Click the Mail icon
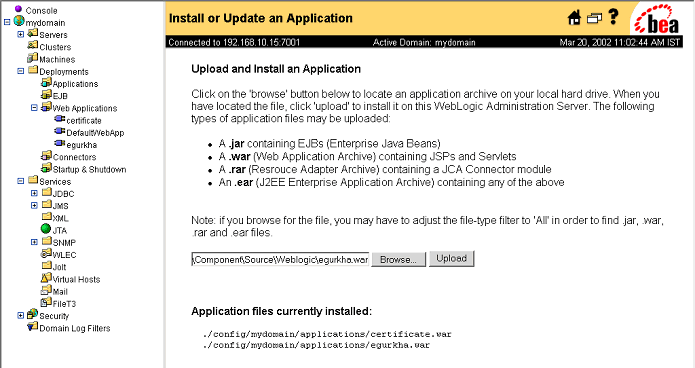The image size is (695, 368). point(46,290)
